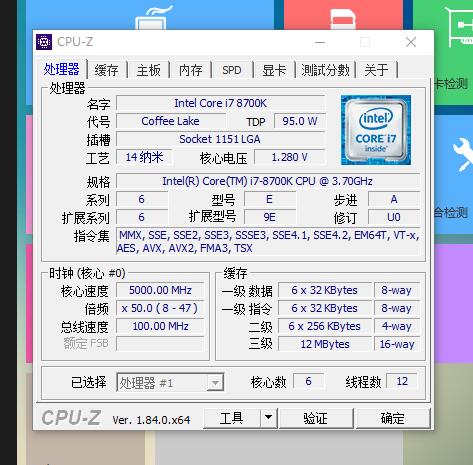Viewport: 473px width, 465px height.
Task: Click the 确定 button
Action: coord(393,418)
